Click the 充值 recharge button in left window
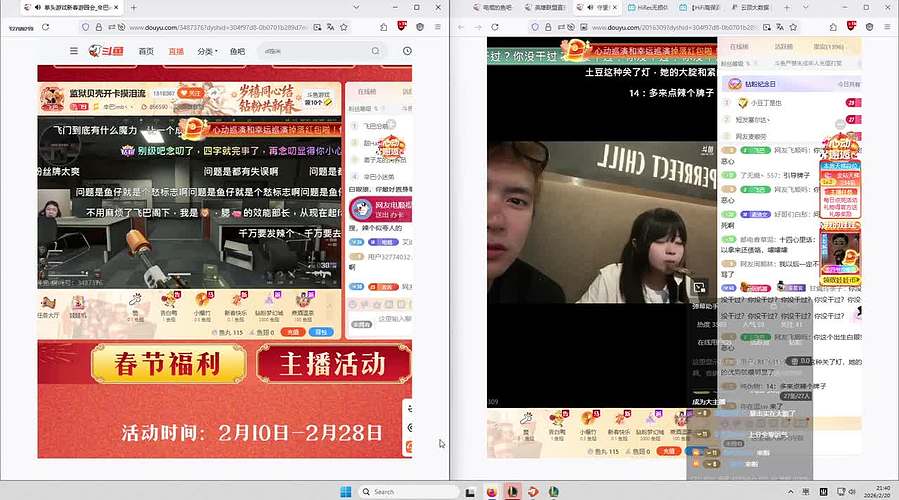This screenshot has height=500, width=899. point(292,333)
